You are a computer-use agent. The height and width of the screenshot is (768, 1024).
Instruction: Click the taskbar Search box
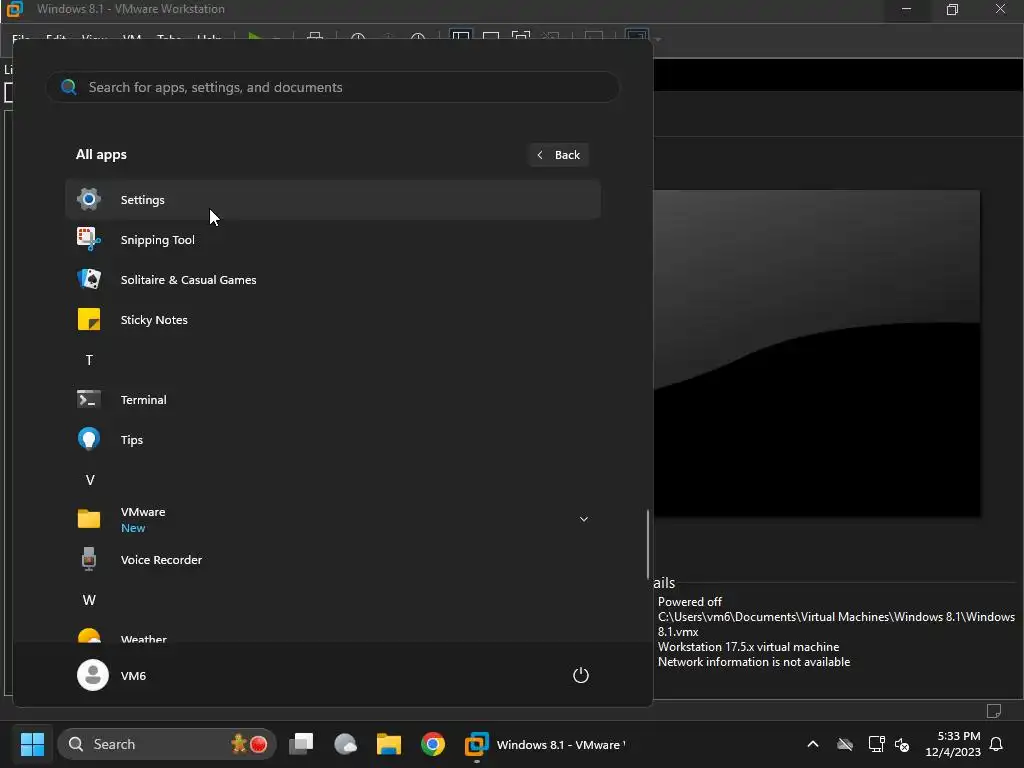[x=167, y=744]
